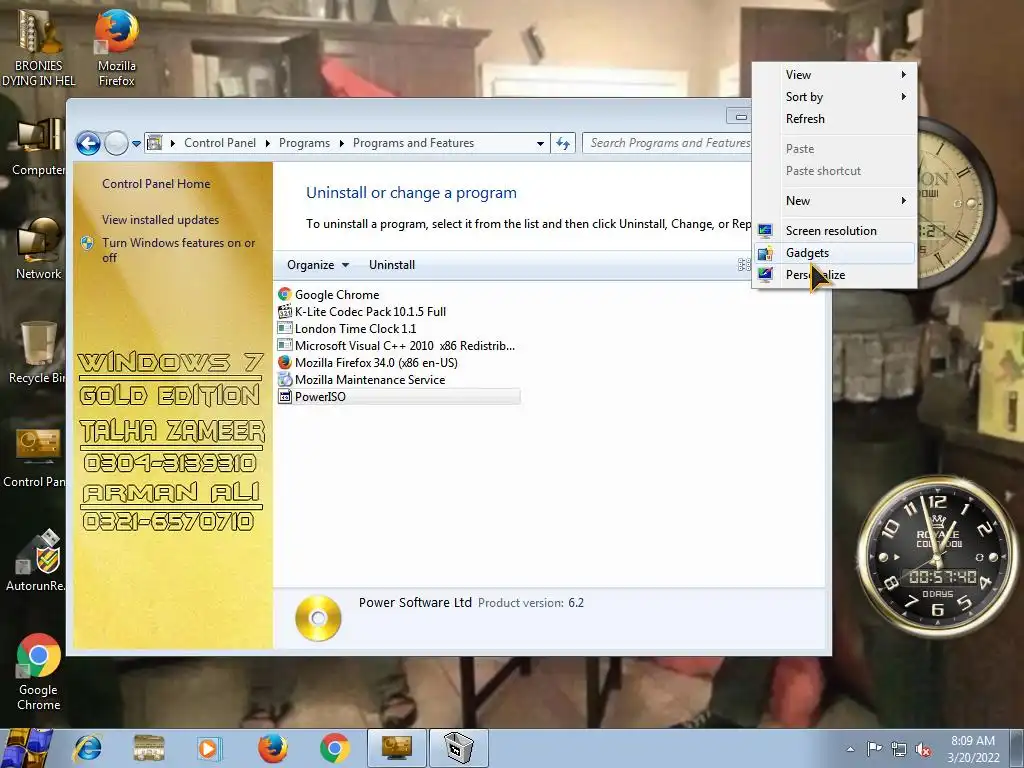Click Control Panel in the breadcrumb
This screenshot has width=1024, height=768.
[x=220, y=143]
